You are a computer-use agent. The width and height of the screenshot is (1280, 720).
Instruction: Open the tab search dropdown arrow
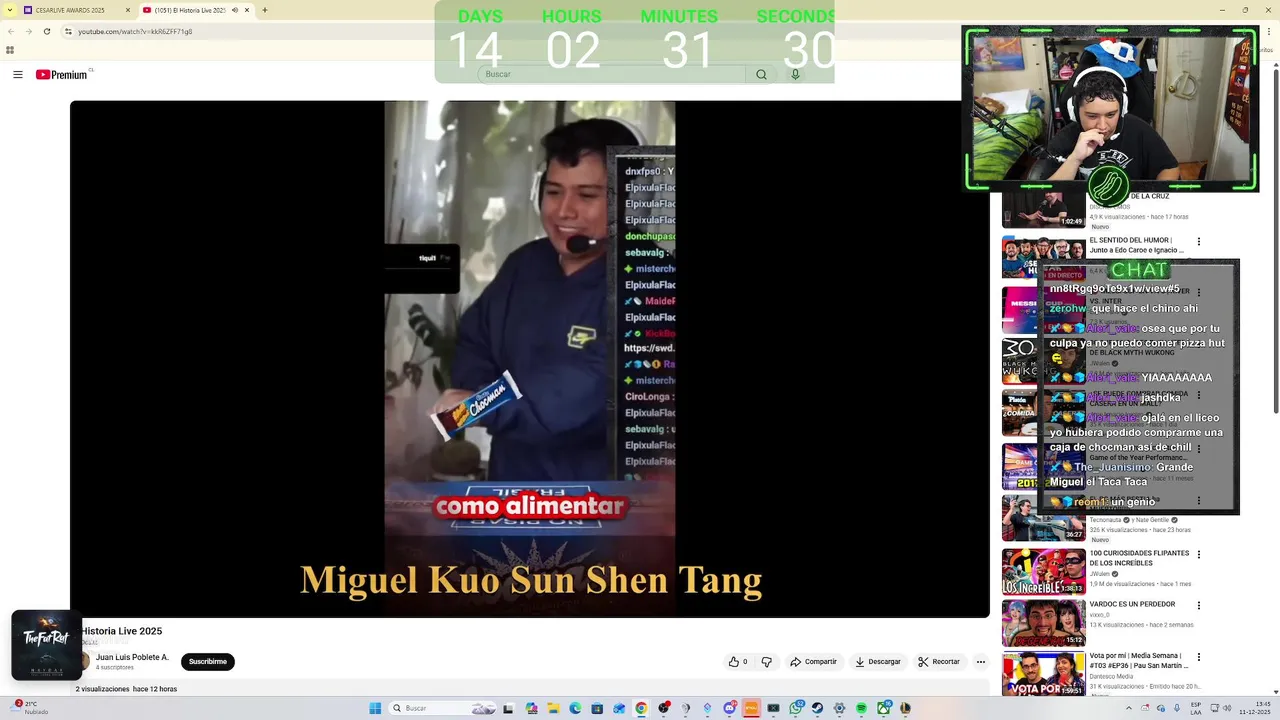(x=10, y=10)
